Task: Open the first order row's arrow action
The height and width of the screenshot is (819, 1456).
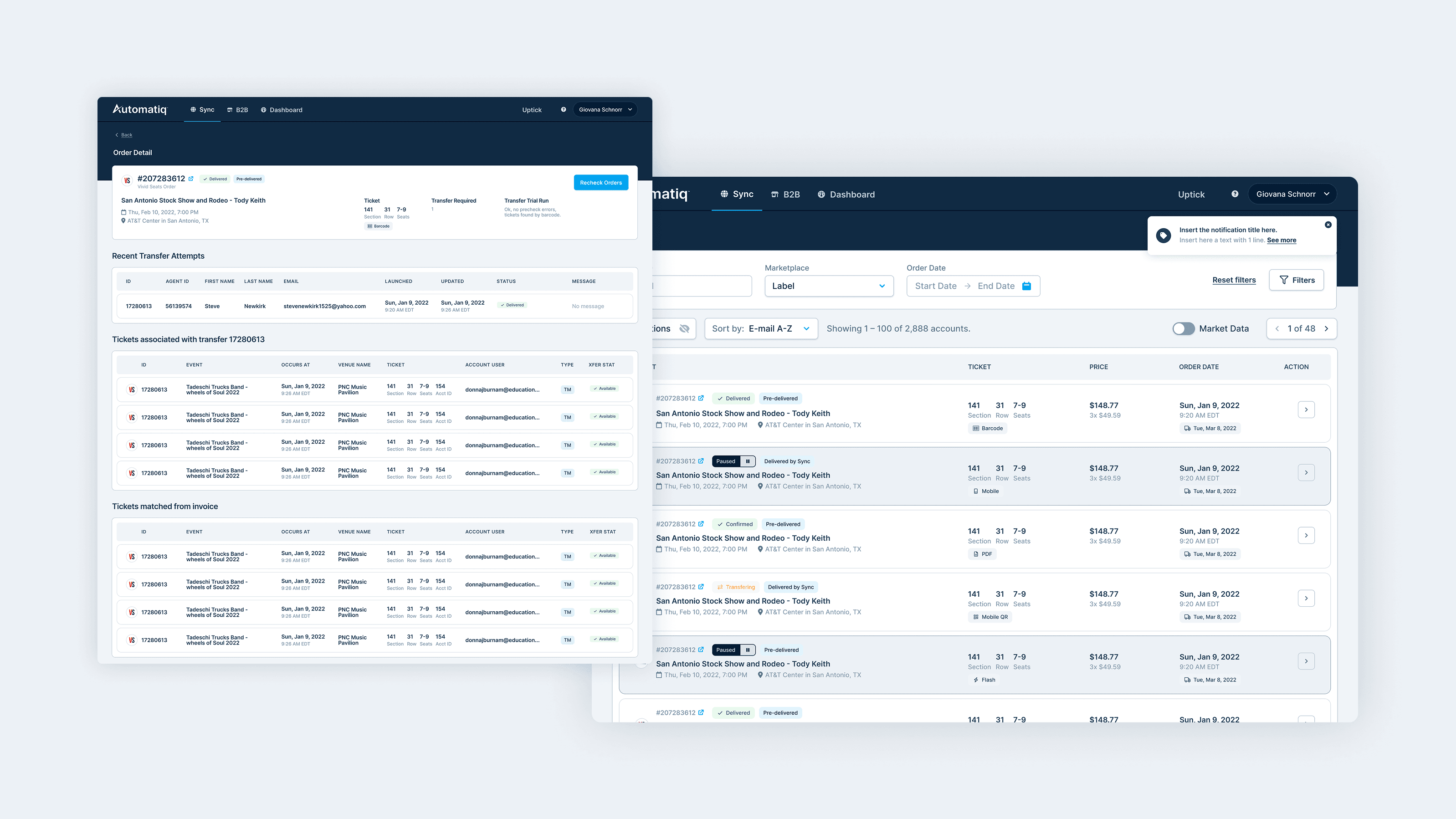Action: click(1306, 409)
